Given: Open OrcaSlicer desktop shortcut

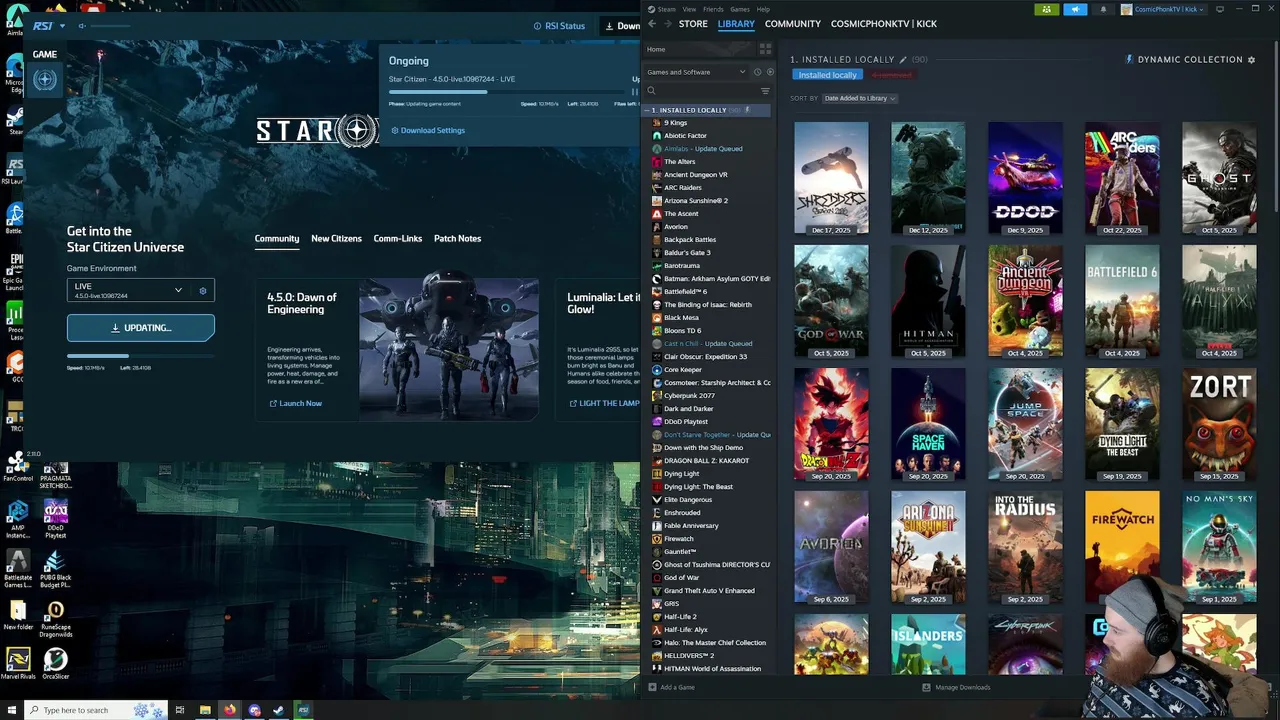Looking at the screenshot, I should (x=55, y=664).
